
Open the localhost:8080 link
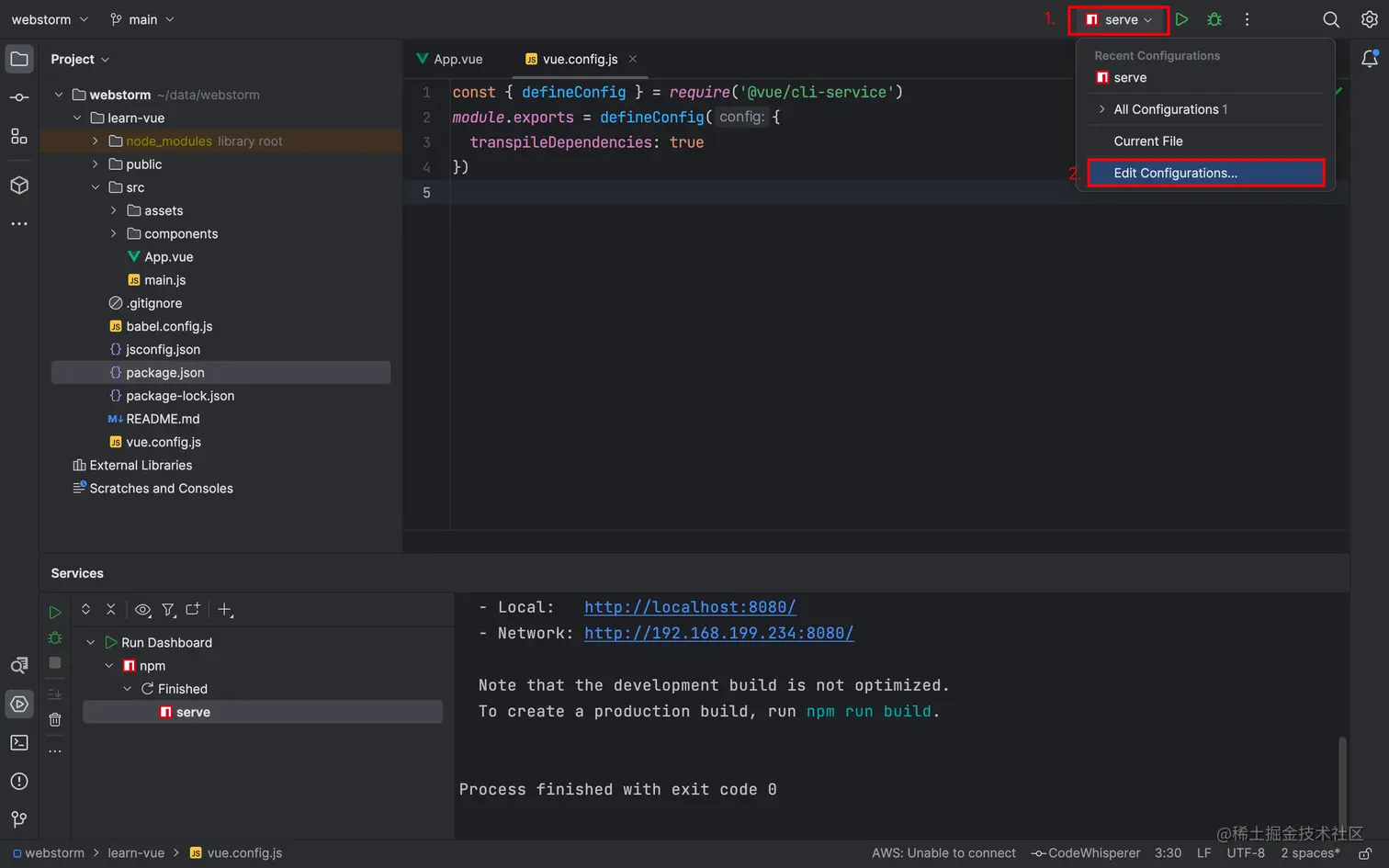(690, 607)
